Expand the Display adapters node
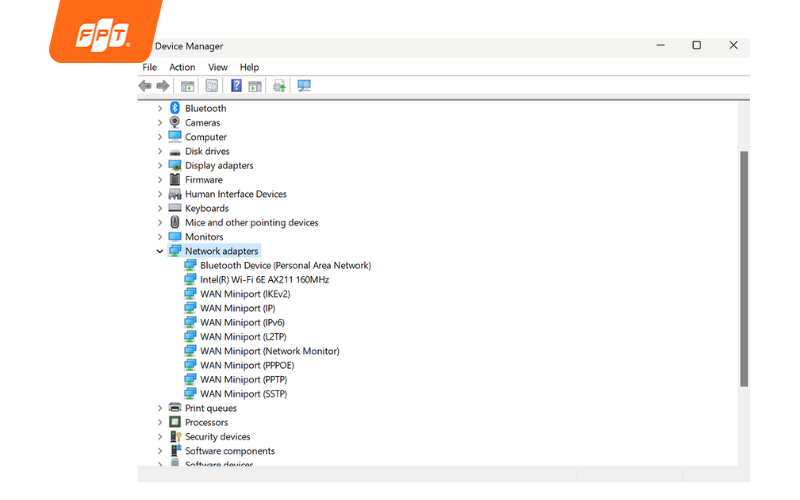Image resolution: width=800 pixels, height=500 pixels. pos(160,166)
